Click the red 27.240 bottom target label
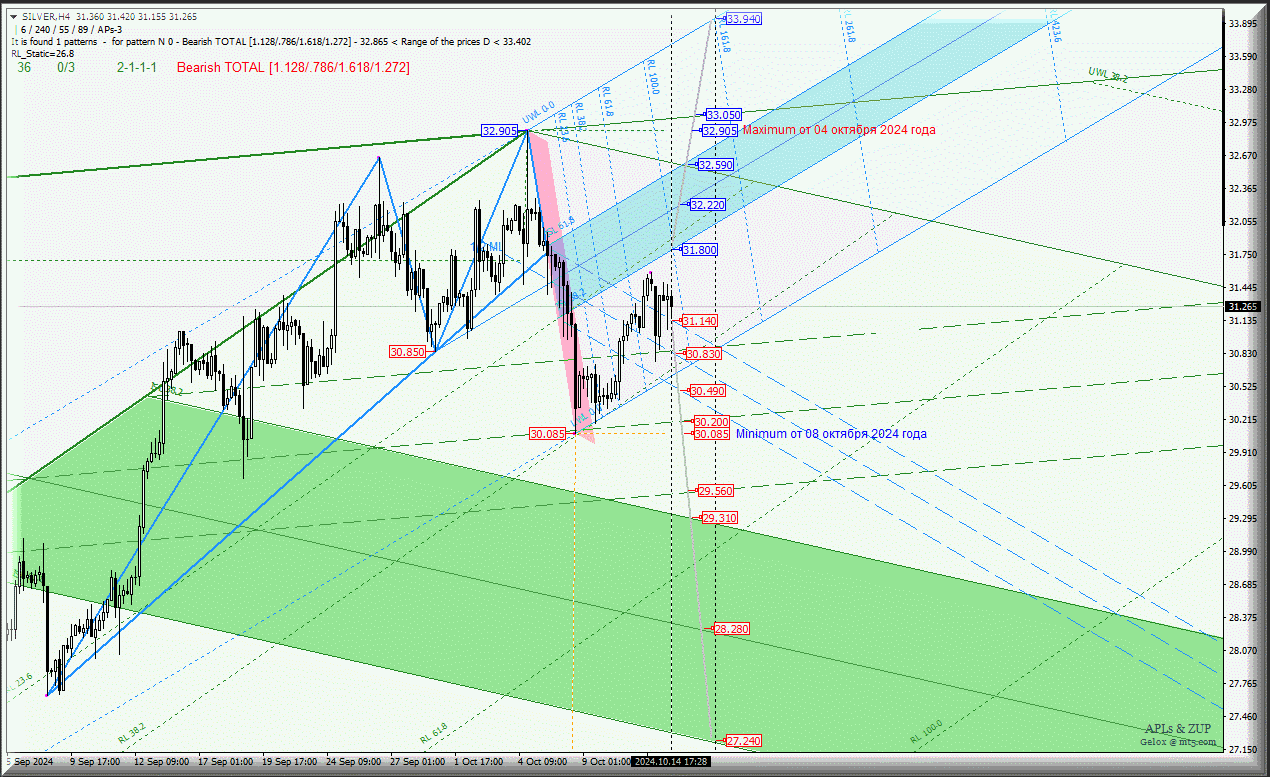Viewport: 1270px width, 777px height. point(743,741)
